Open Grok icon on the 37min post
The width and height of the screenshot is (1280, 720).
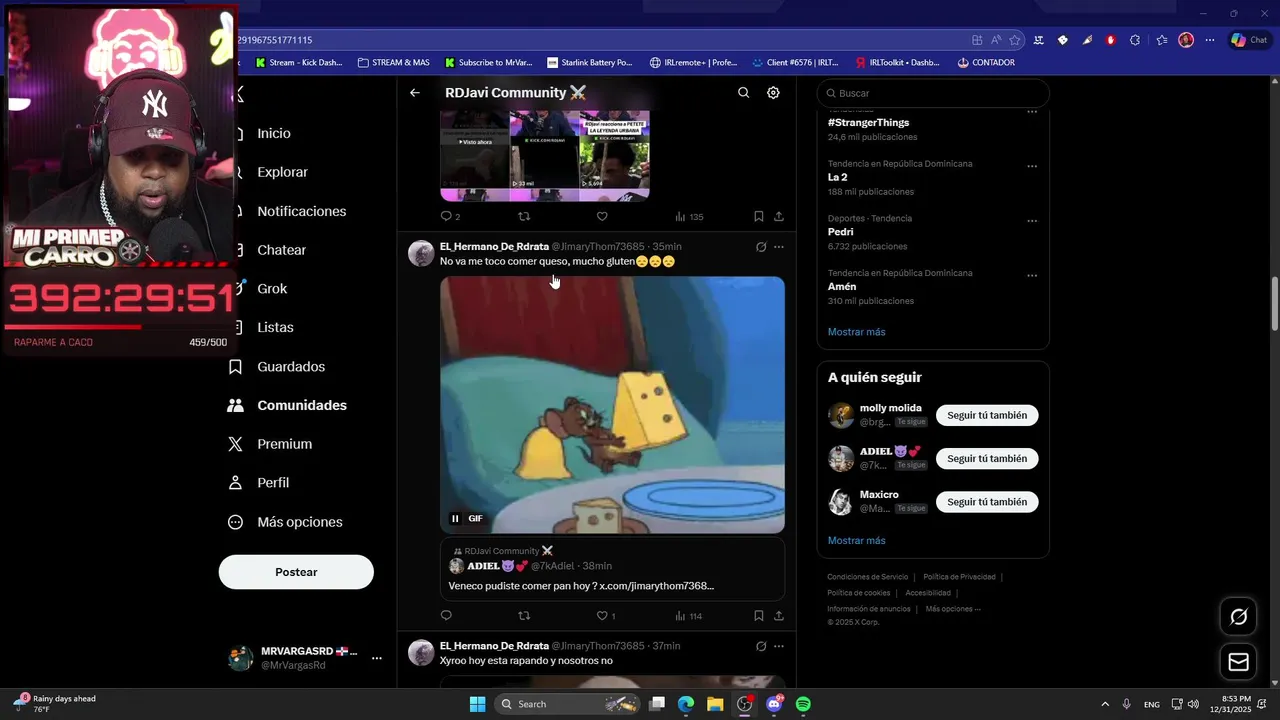tap(761, 646)
